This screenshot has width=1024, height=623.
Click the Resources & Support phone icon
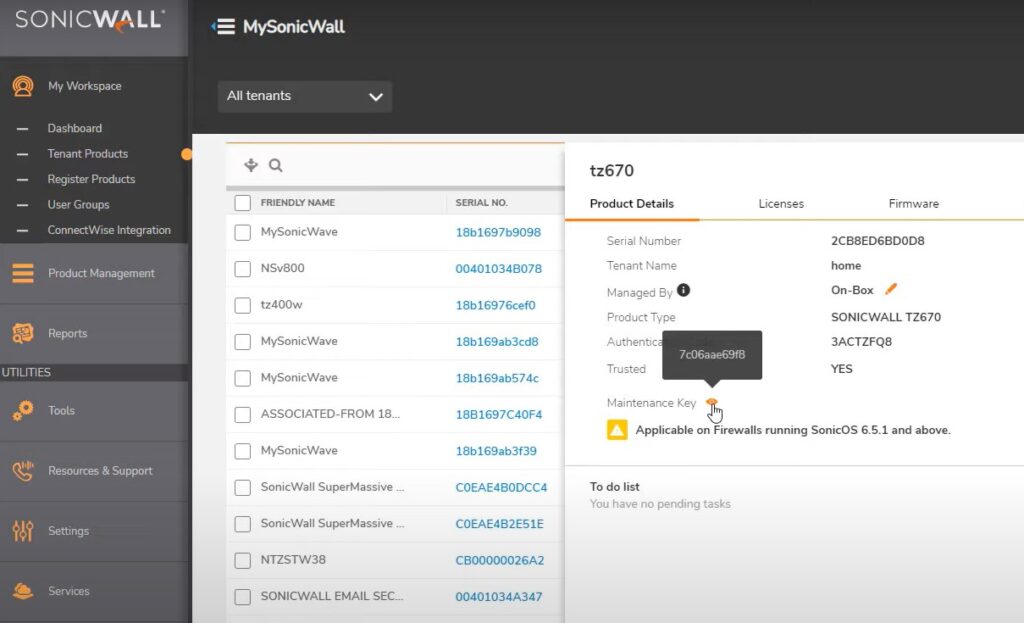click(x=23, y=471)
